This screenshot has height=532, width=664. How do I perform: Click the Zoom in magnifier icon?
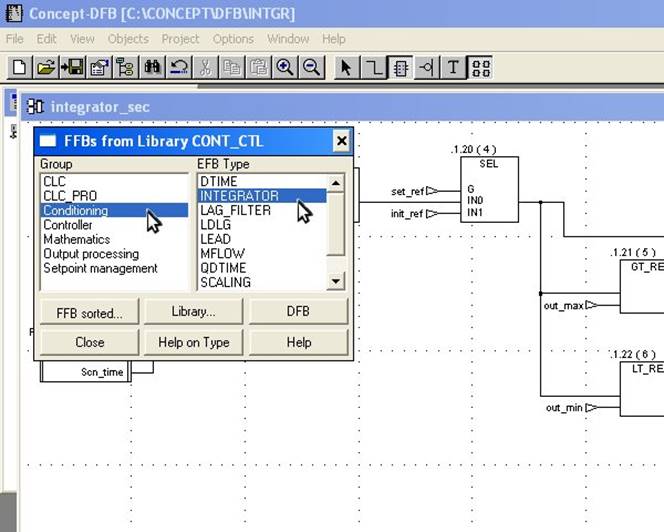pyautogui.click(x=285, y=67)
